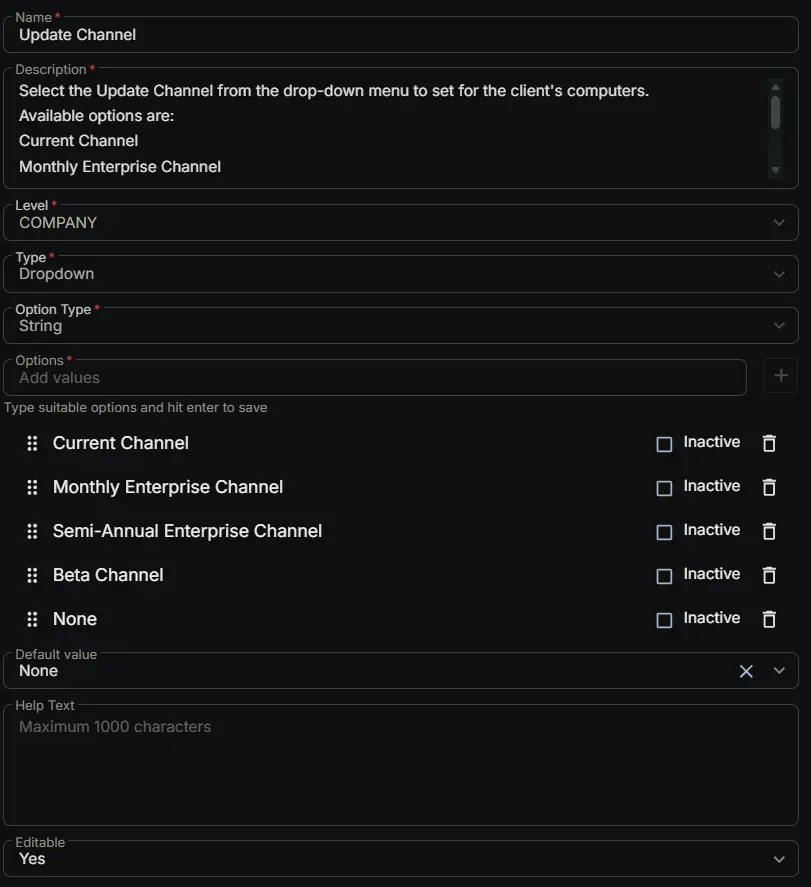The height and width of the screenshot is (887, 811).
Task: Delete the Current Channel option
Action: pos(769,443)
